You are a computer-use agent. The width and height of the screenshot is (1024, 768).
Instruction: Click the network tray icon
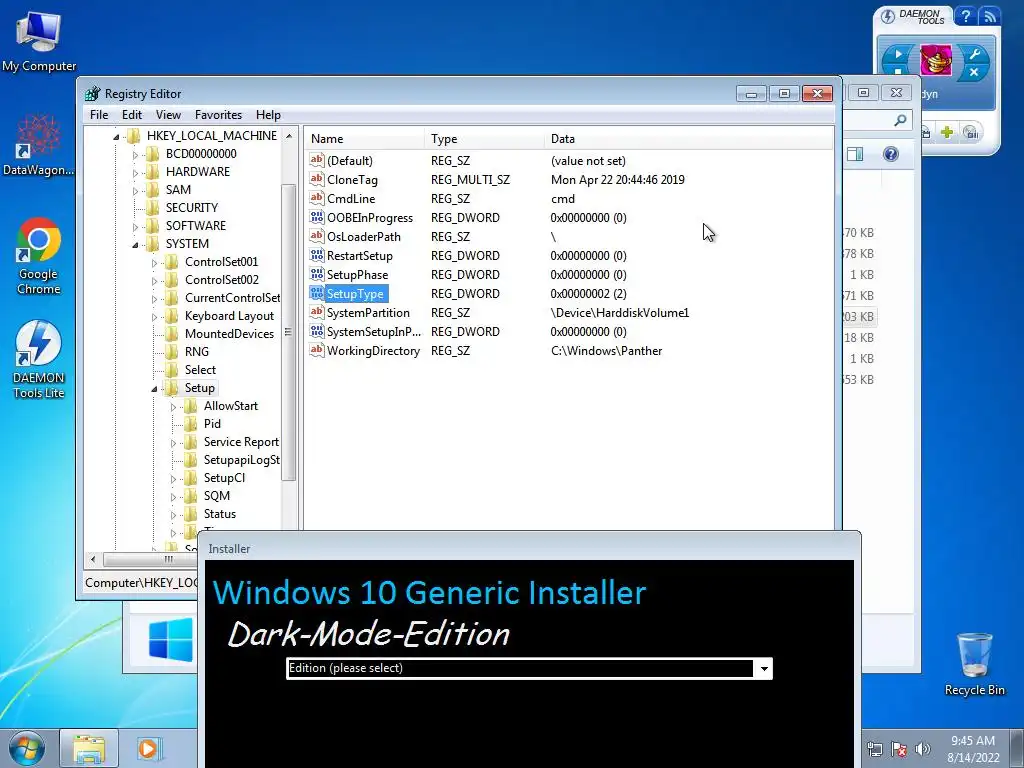[x=874, y=749]
